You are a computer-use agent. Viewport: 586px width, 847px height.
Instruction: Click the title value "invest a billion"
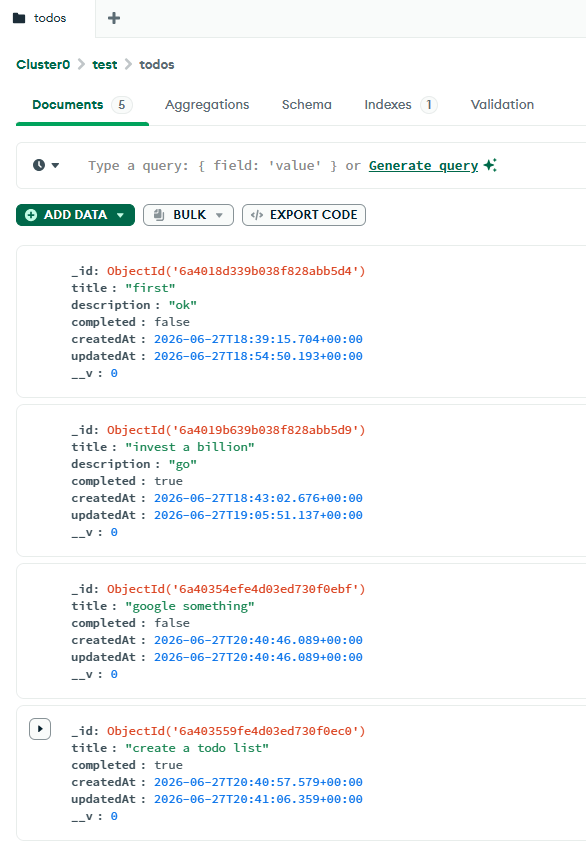(190, 447)
